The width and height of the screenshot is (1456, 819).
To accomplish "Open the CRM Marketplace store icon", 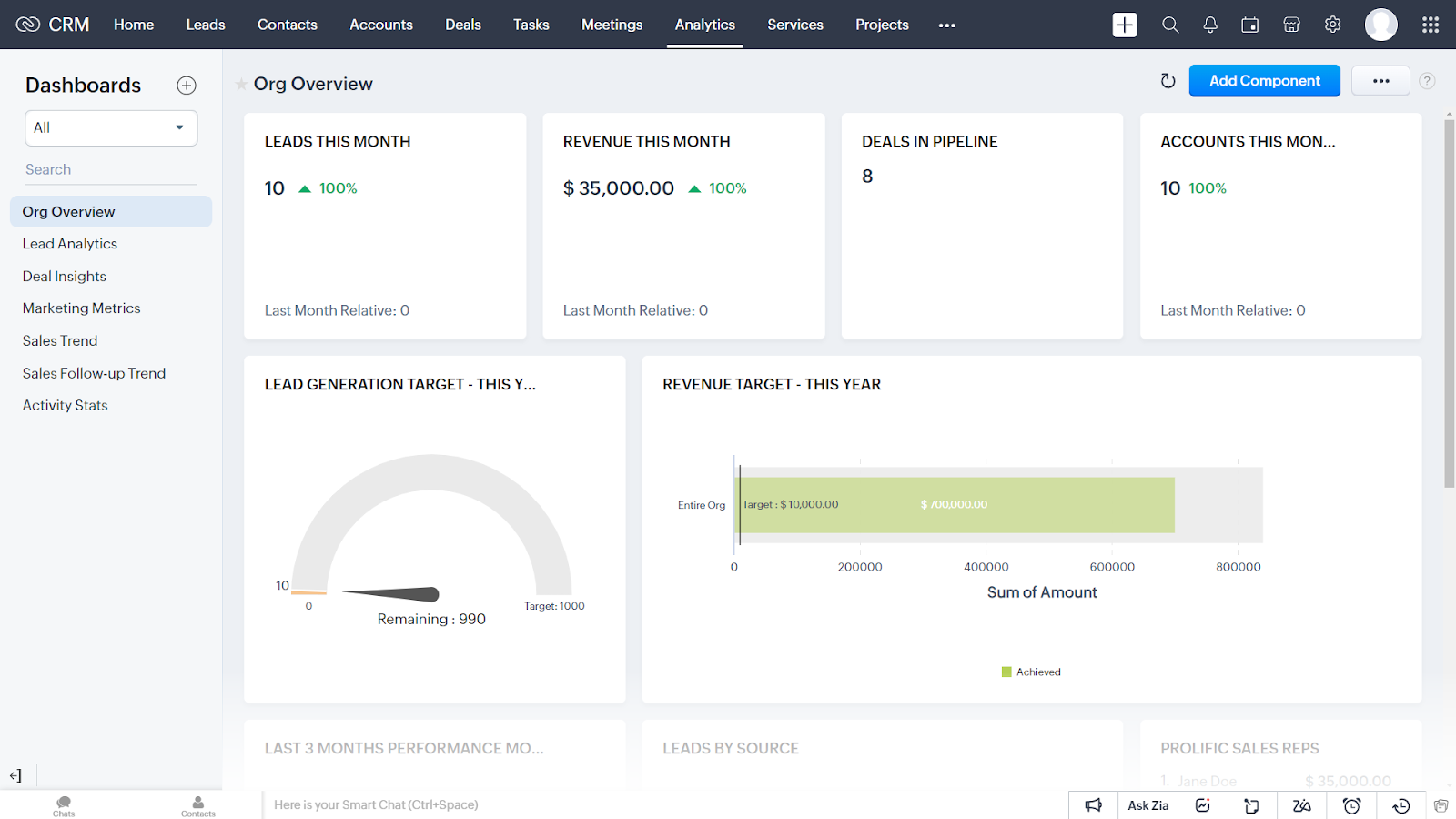I will [x=1291, y=25].
